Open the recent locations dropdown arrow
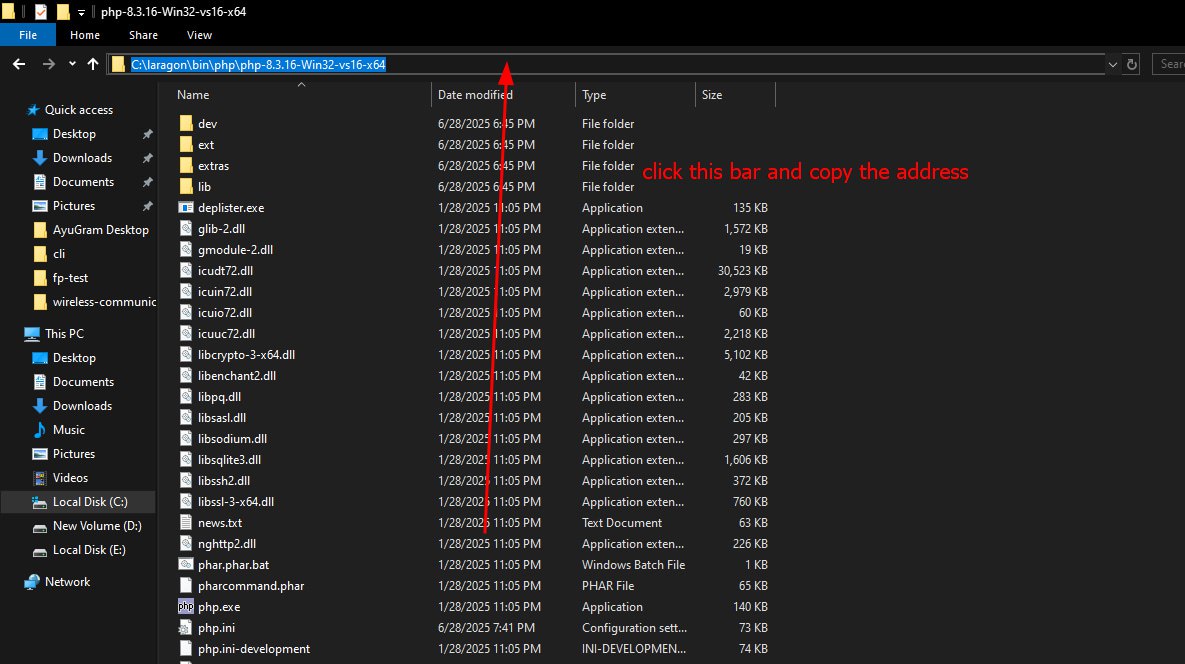Screen dimensions: 1185x664 click(x=73, y=64)
